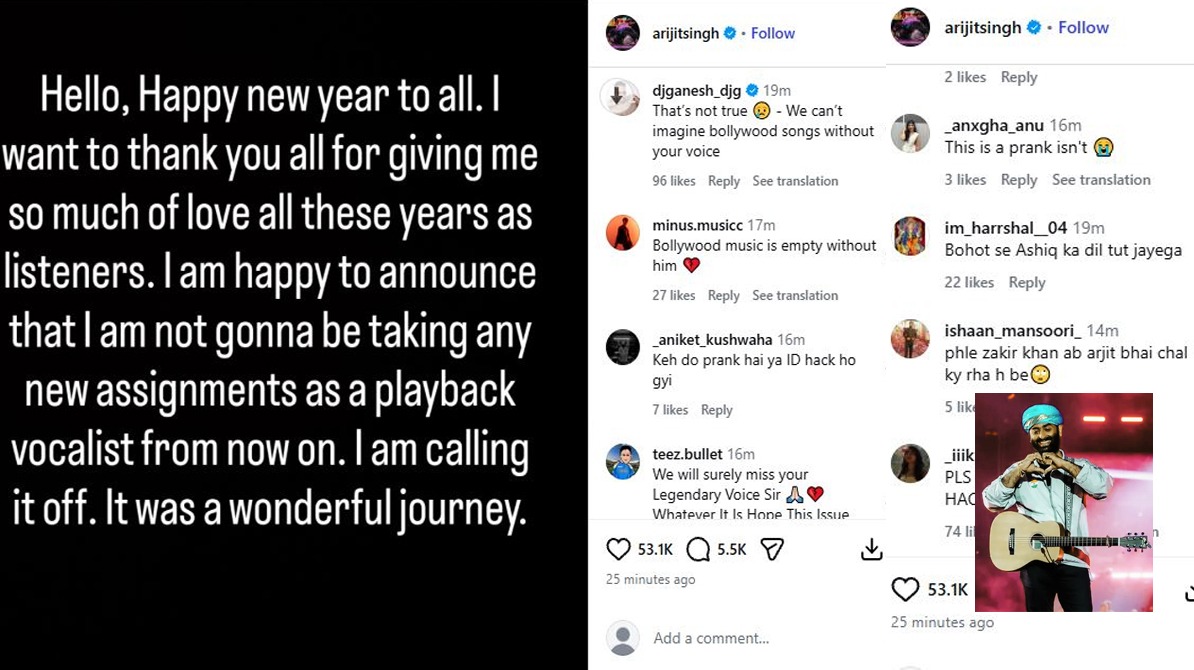The width and height of the screenshot is (1194, 670).
Task: See translation of minus.musicc comment
Action: click(795, 295)
